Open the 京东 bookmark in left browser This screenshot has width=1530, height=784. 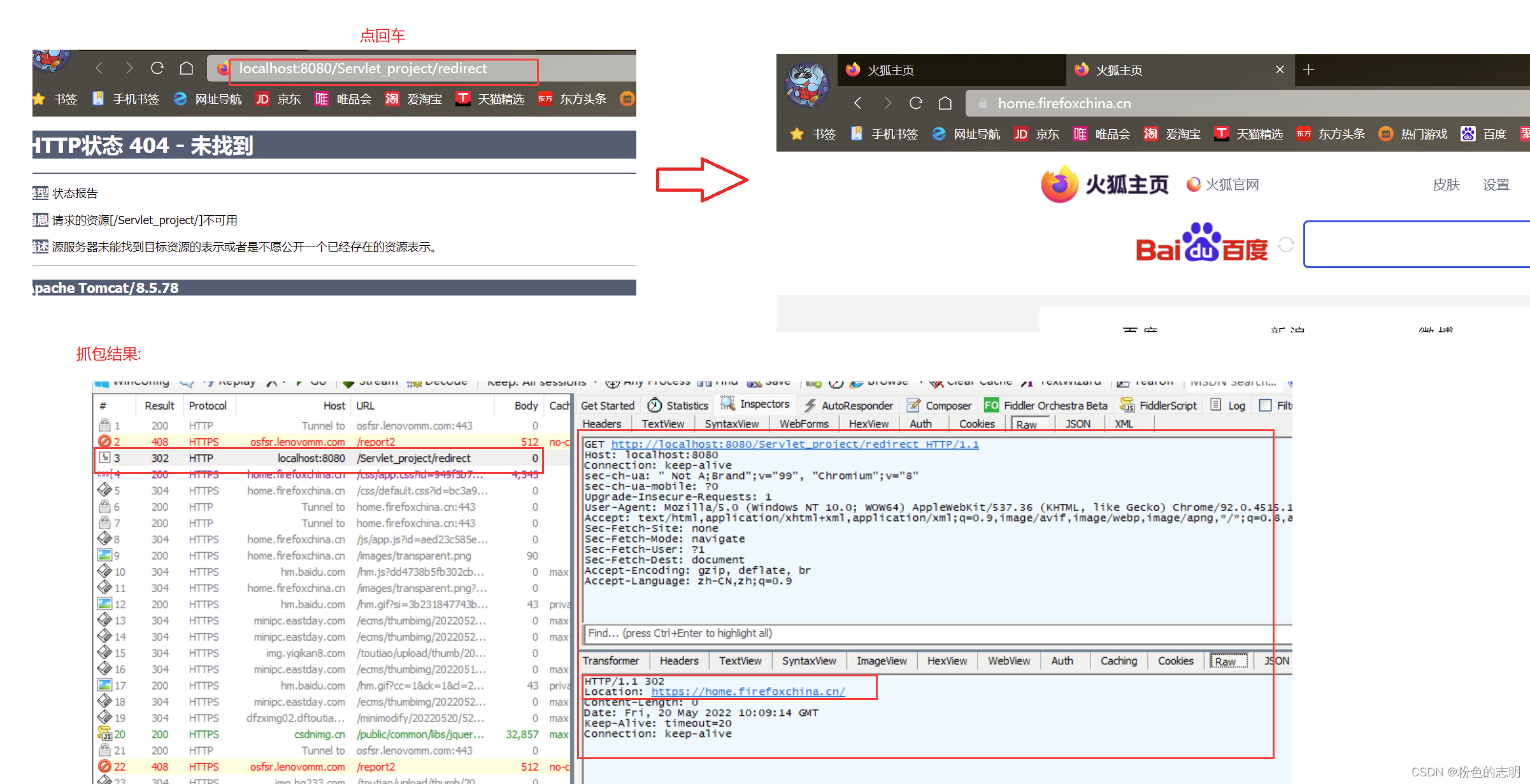click(x=278, y=99)
